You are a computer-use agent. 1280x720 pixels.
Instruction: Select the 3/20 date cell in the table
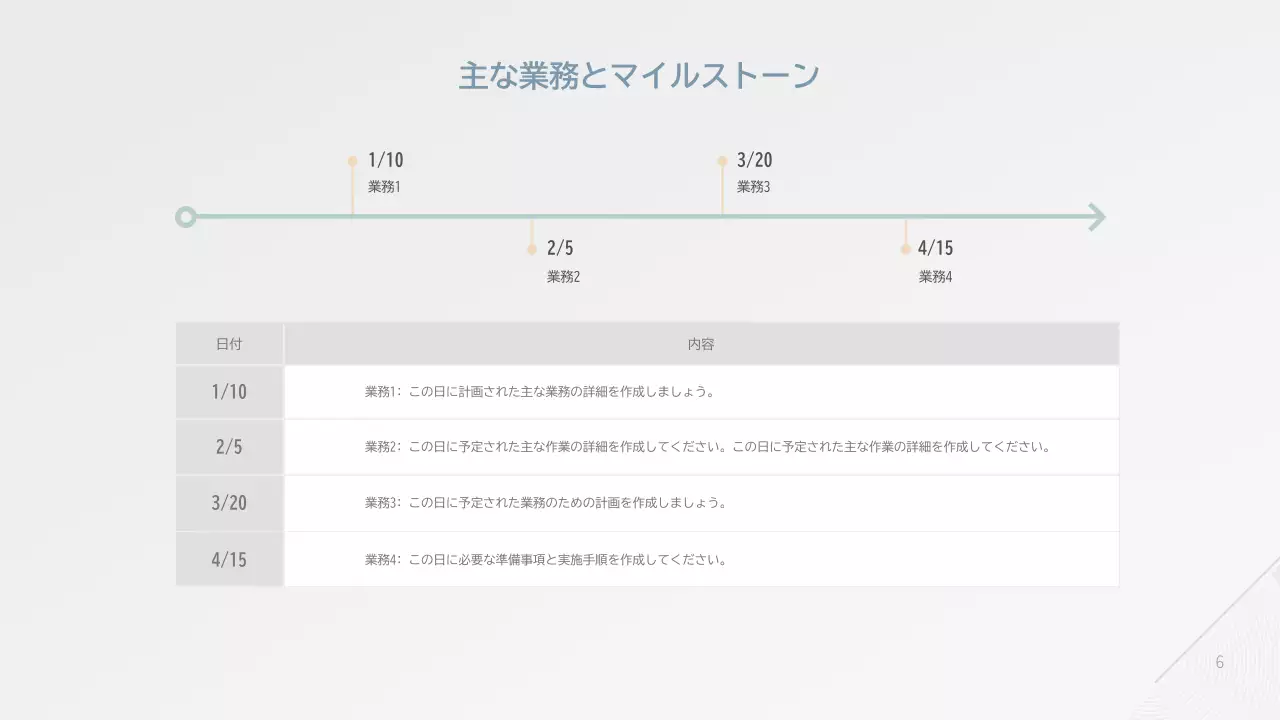(x=229, y=503)
